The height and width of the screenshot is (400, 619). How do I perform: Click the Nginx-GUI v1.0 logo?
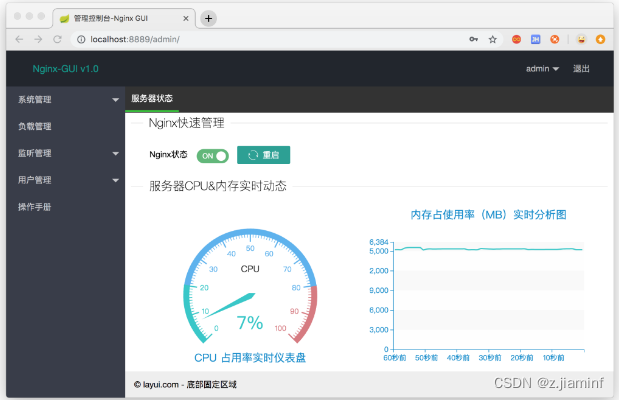(66, 69)
